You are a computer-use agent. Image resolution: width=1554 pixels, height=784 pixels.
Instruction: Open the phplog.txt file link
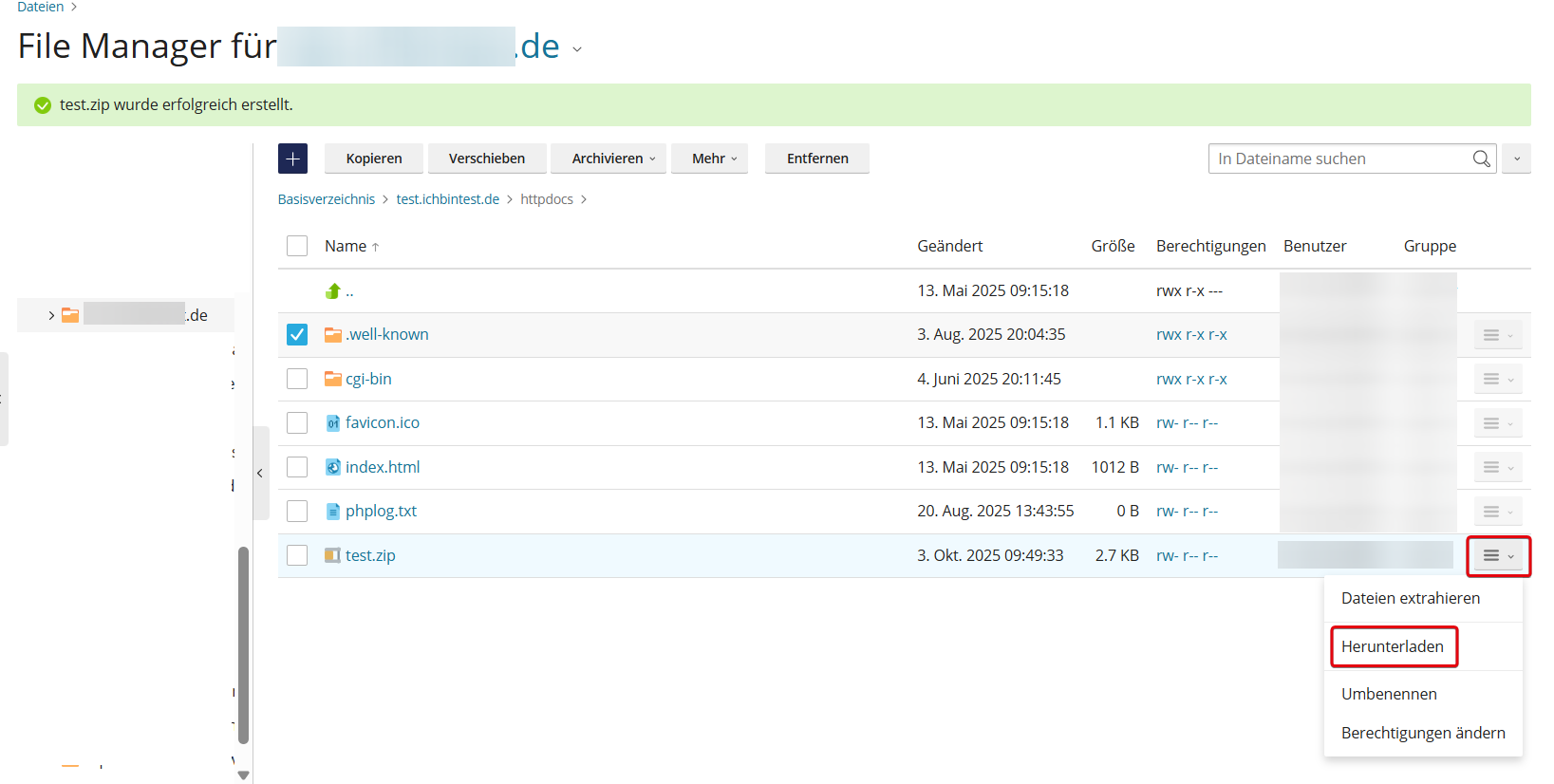pyautogui.click(x=381, y=511)
